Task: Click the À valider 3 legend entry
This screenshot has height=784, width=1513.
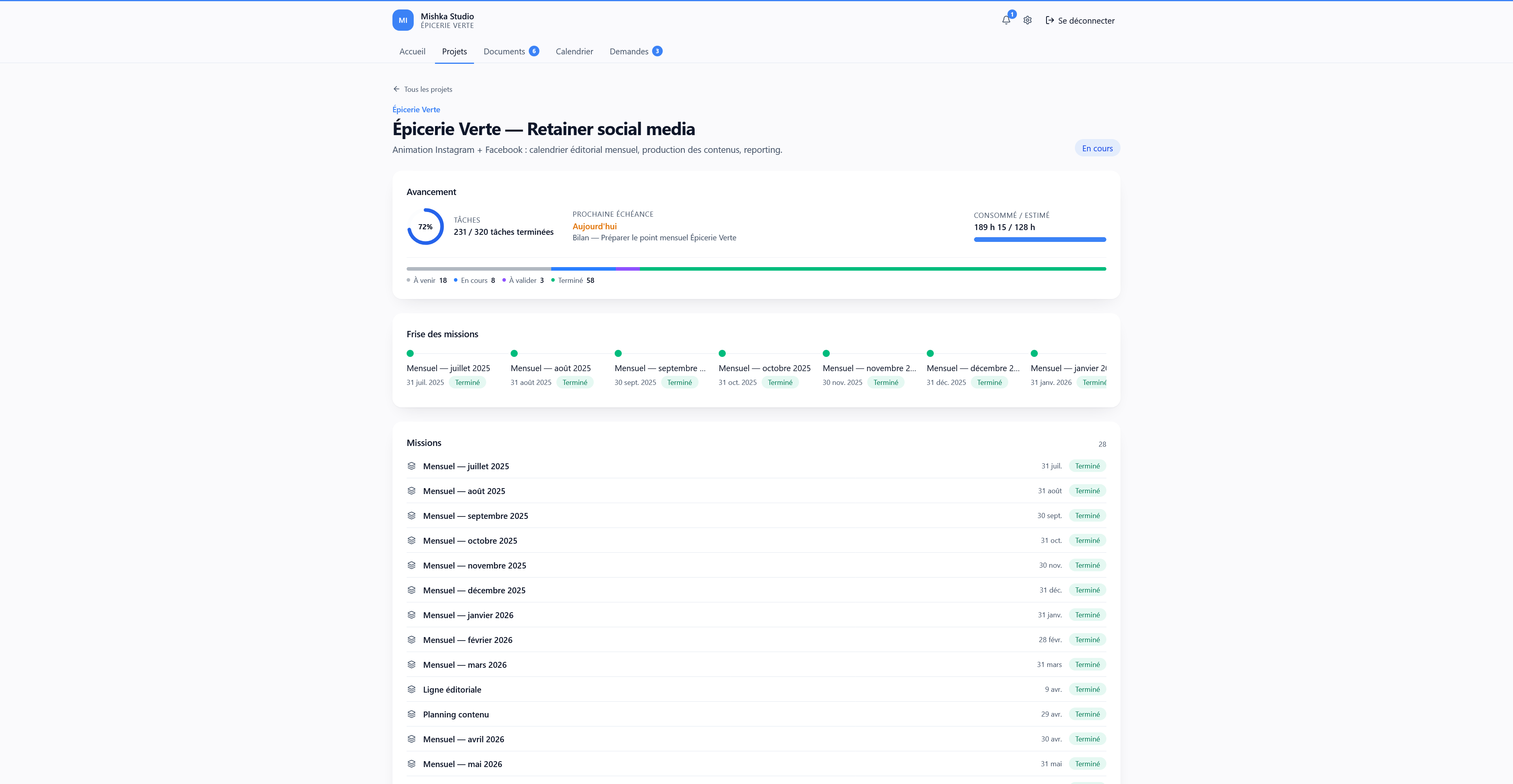Action: click(523, 281)
